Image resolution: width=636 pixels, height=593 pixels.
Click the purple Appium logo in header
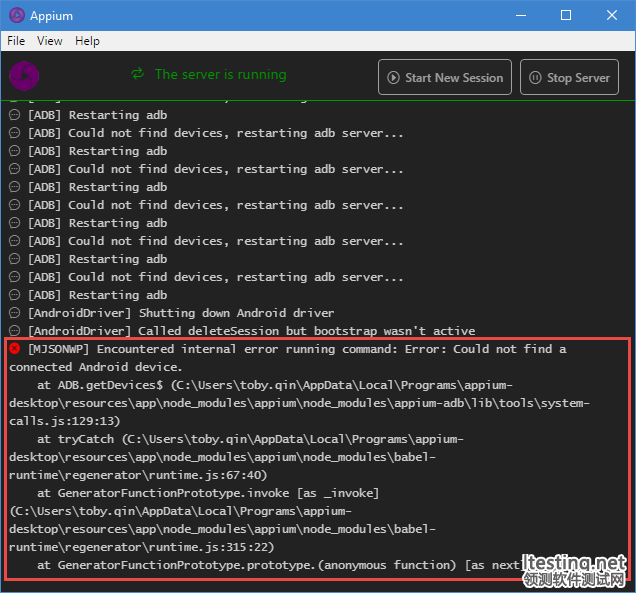pyautogui.click(x=24, y=76)
